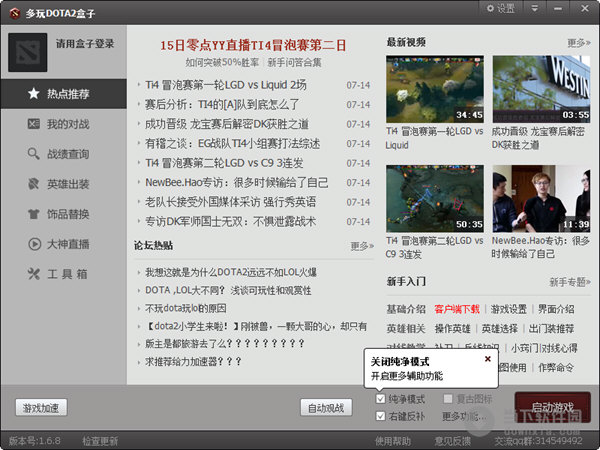Uncheck the 纯净模式 checkbox
This screenshot has width=600, height=450.
(x=380, y=399)
